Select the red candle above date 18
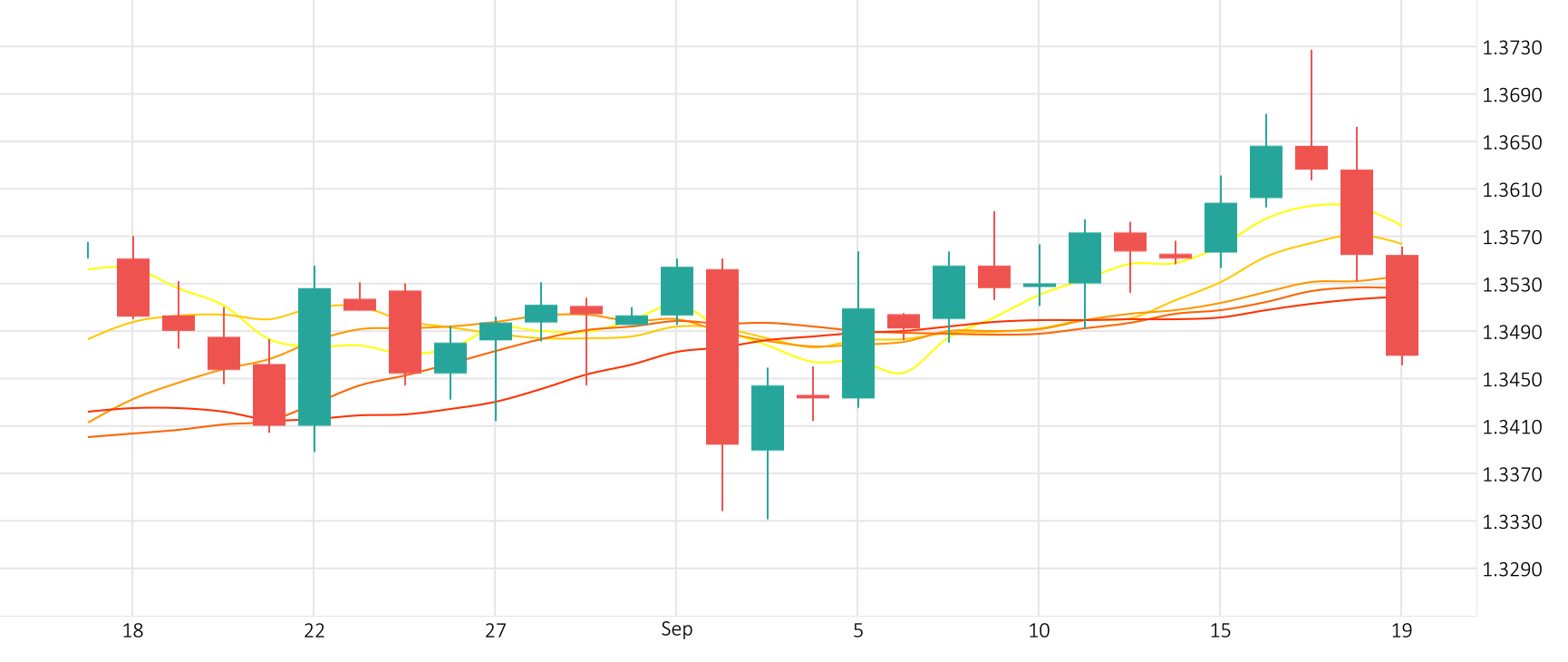This screenshot has height=662, width=1568. [x=133, y=287]
